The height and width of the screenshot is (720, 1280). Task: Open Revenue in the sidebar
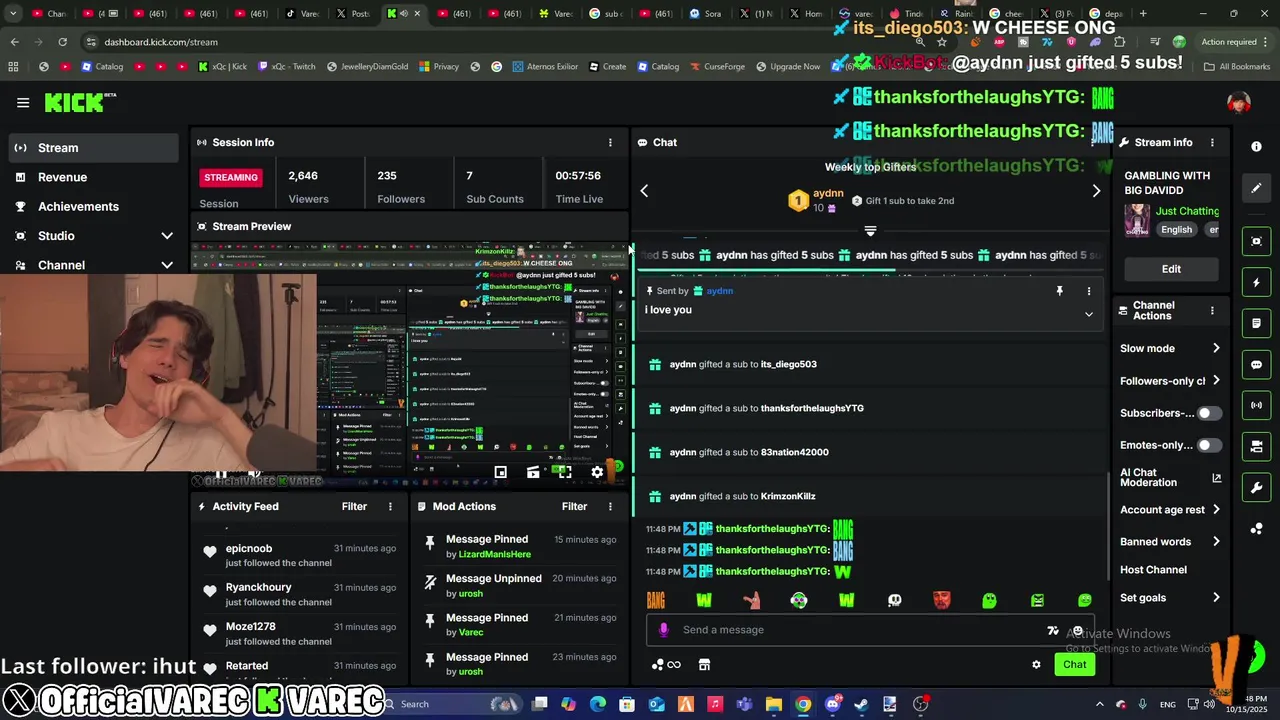(x=92, y=177)
